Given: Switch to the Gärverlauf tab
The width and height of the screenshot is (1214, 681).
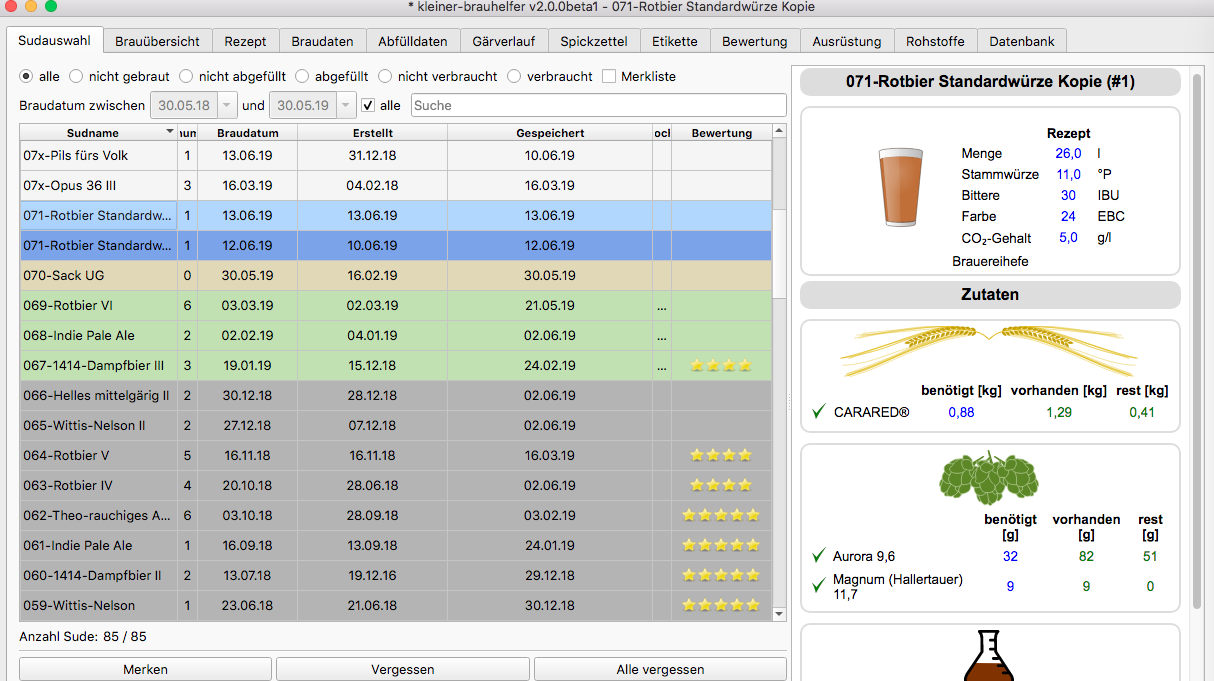Looking at the screenshot, I should [503, 41].
